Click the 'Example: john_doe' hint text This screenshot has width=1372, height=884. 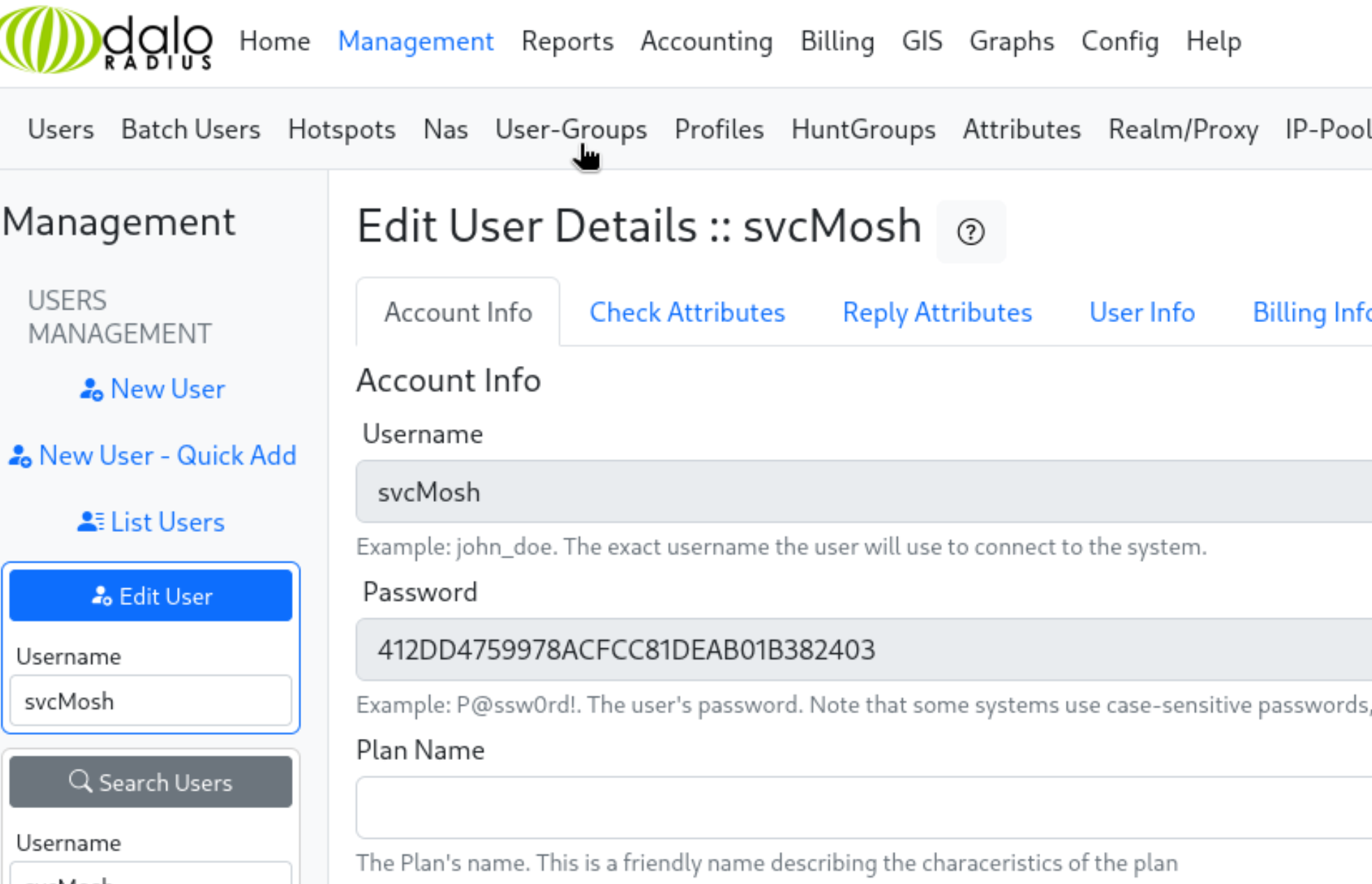(x=781, y=547)
